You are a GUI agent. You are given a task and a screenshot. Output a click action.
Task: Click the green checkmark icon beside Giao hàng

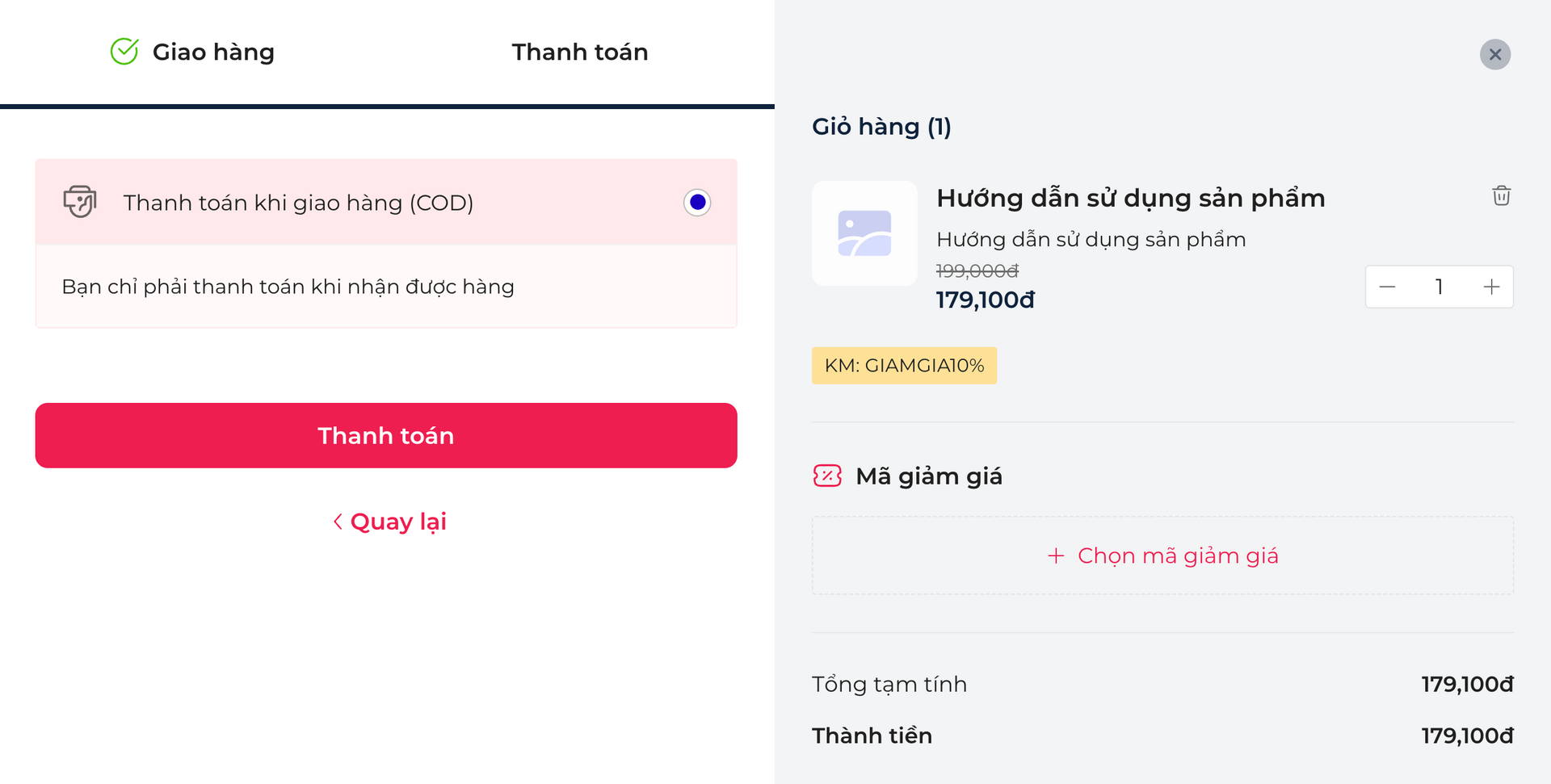click(124, 52)
